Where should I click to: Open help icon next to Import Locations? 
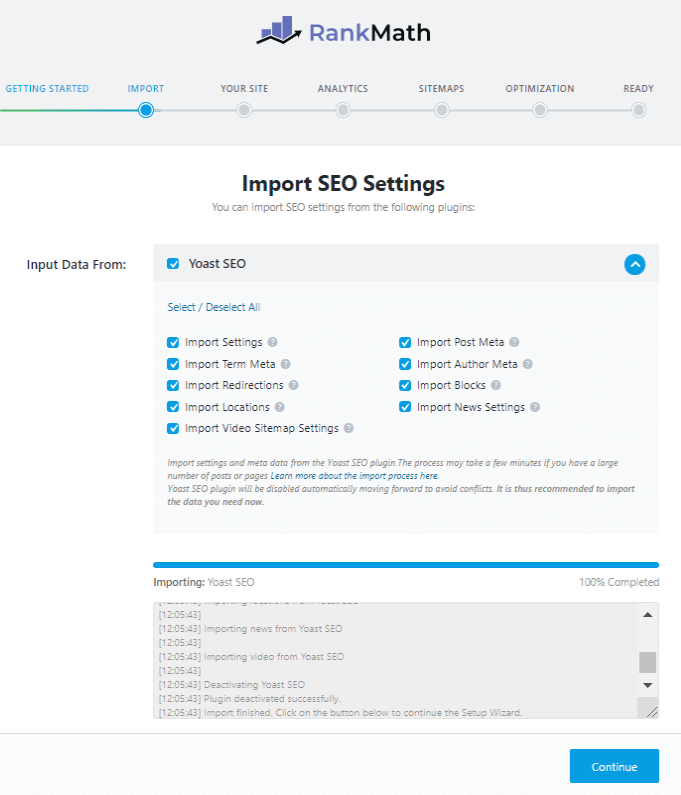(280, 407)
